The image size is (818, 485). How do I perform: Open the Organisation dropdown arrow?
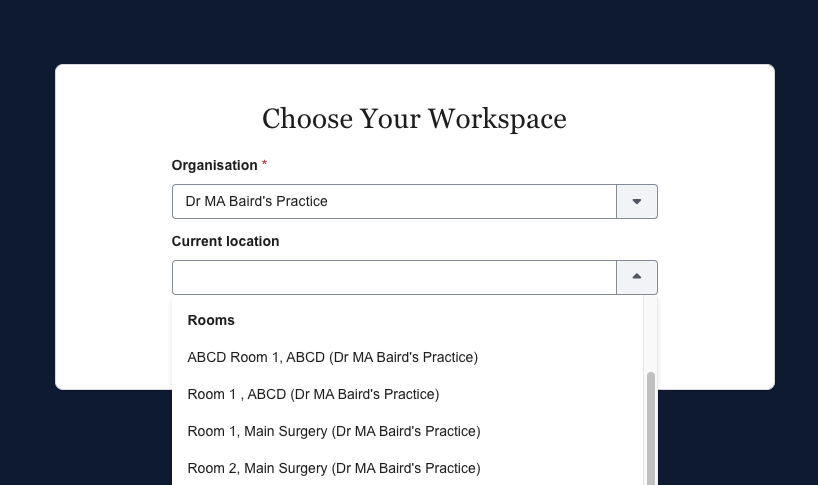coord(636,201)
